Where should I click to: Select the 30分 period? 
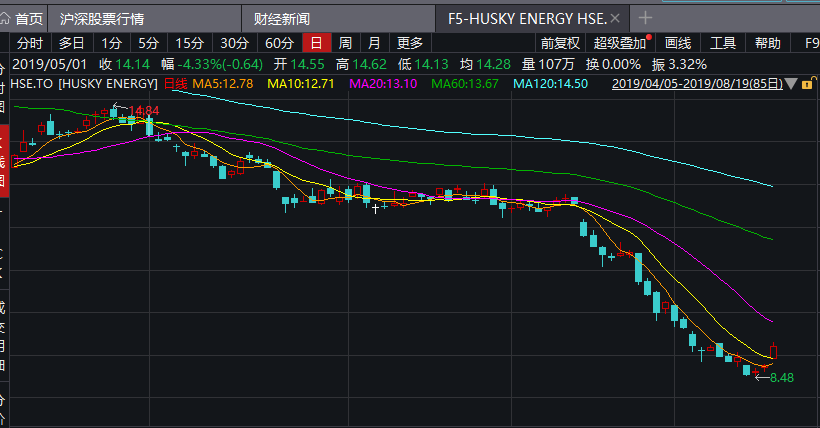(x=234, y=43)
